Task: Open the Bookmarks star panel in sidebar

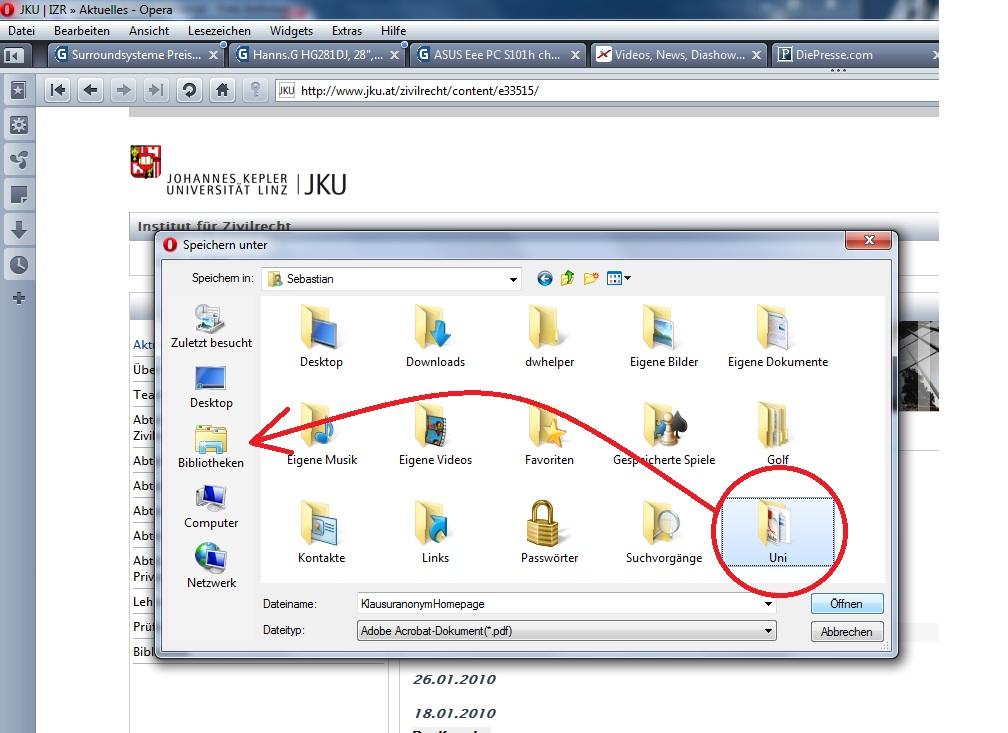Action: click(18, 90)
